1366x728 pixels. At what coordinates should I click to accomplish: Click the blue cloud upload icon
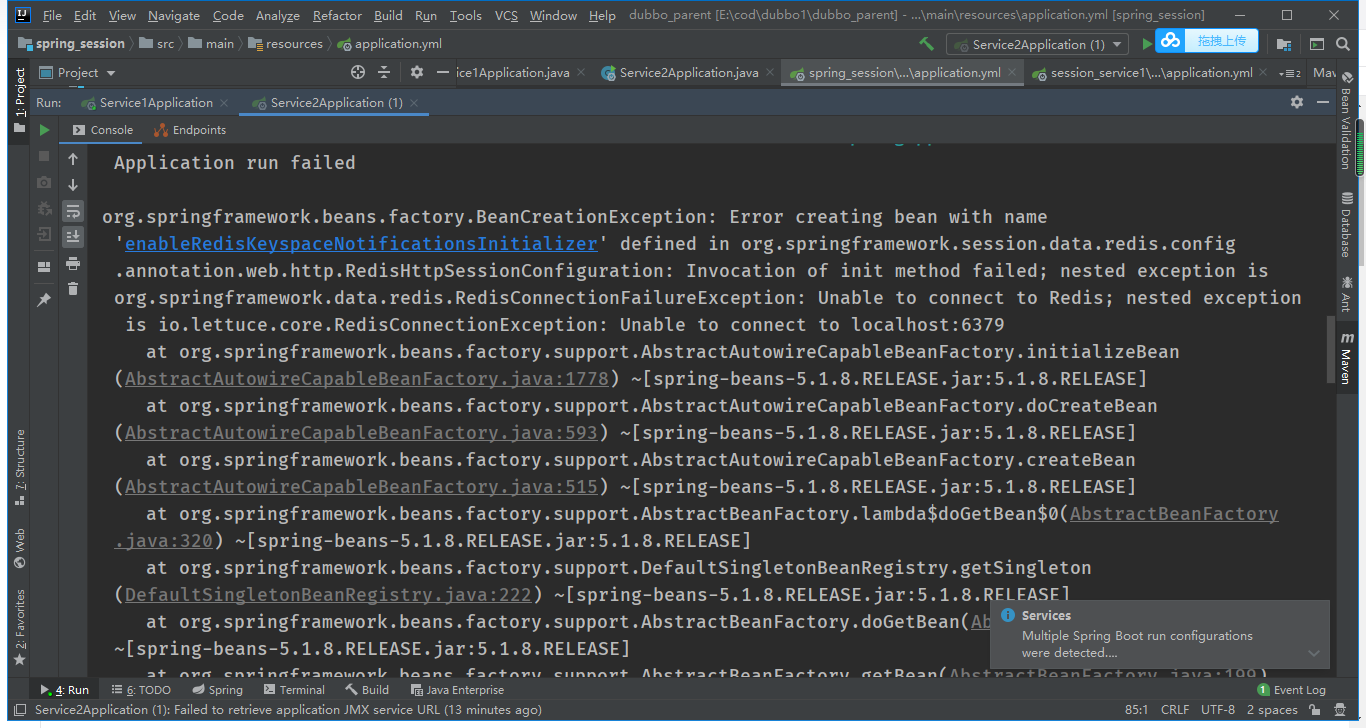click(1170, 40)
